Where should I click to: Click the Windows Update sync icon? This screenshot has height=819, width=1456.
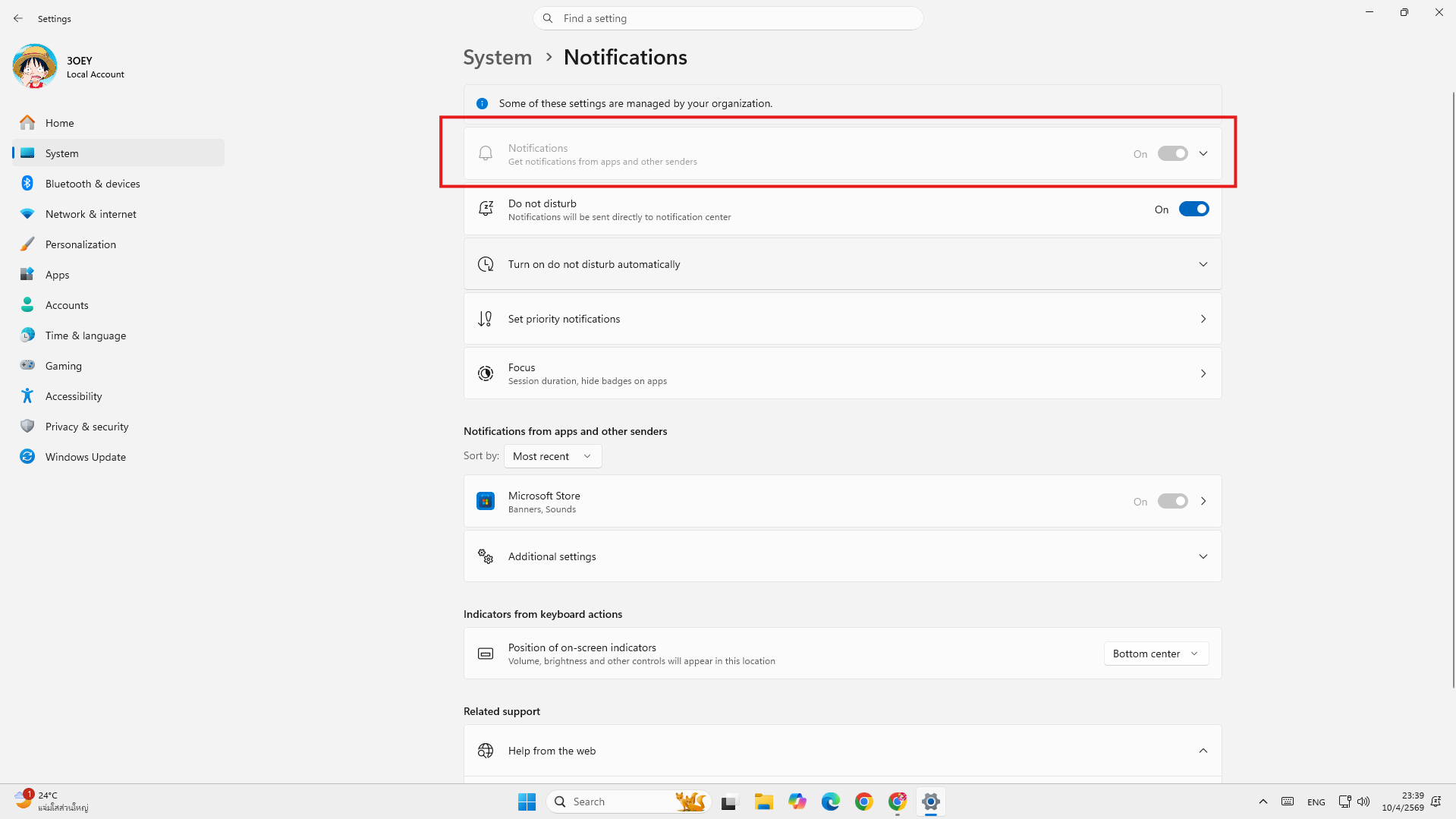[27, 457]
